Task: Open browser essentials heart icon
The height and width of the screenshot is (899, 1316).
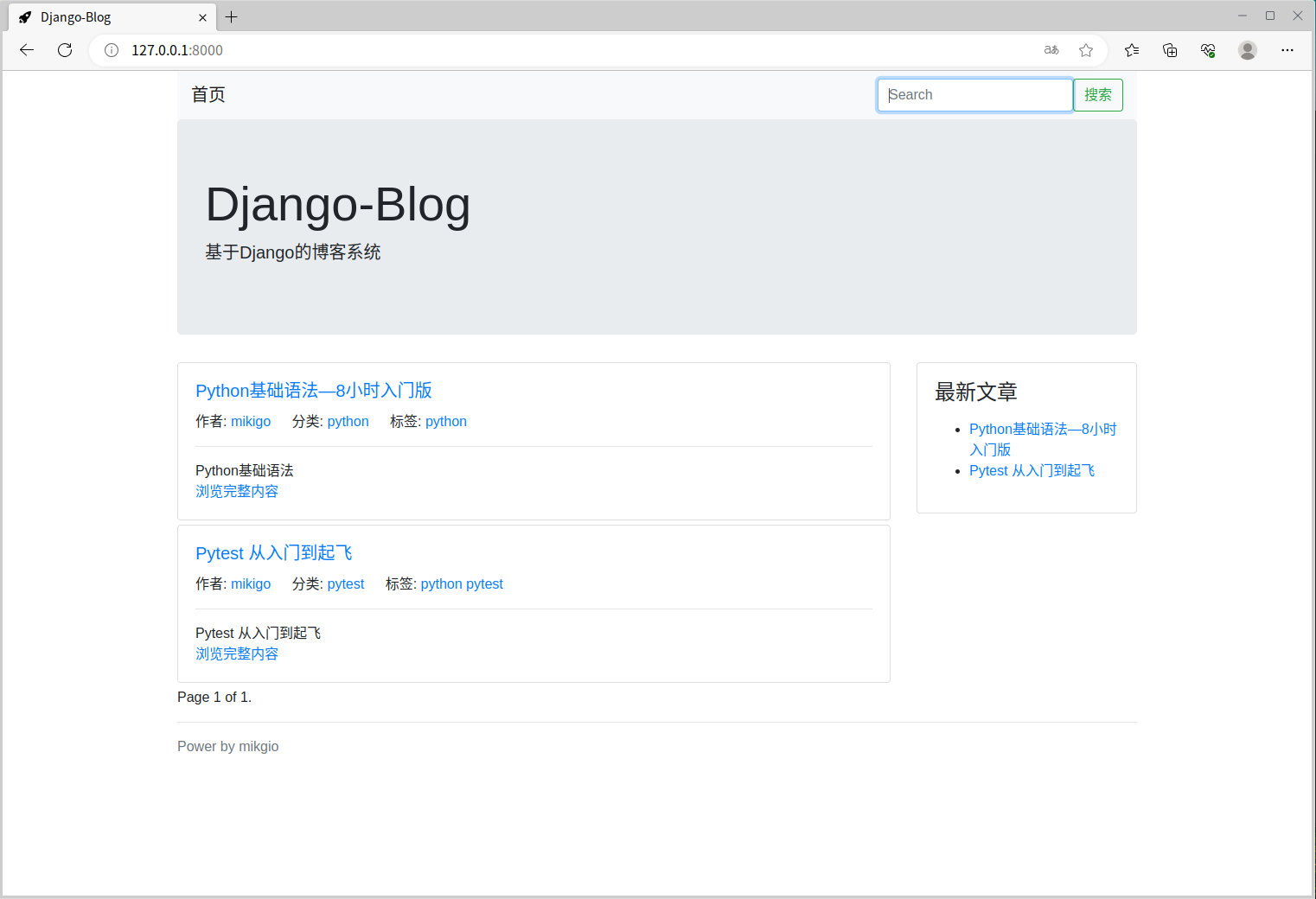Action: [1208, 50]
